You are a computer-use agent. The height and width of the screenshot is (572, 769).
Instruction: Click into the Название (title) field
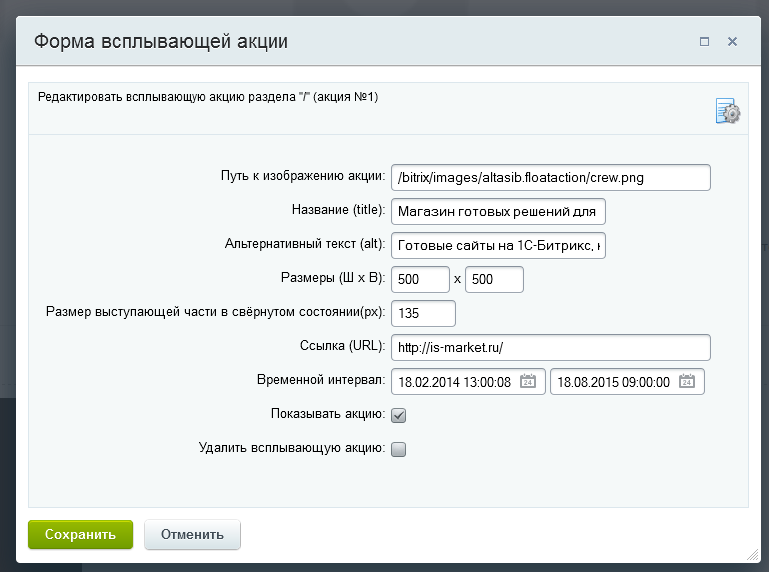498,211
